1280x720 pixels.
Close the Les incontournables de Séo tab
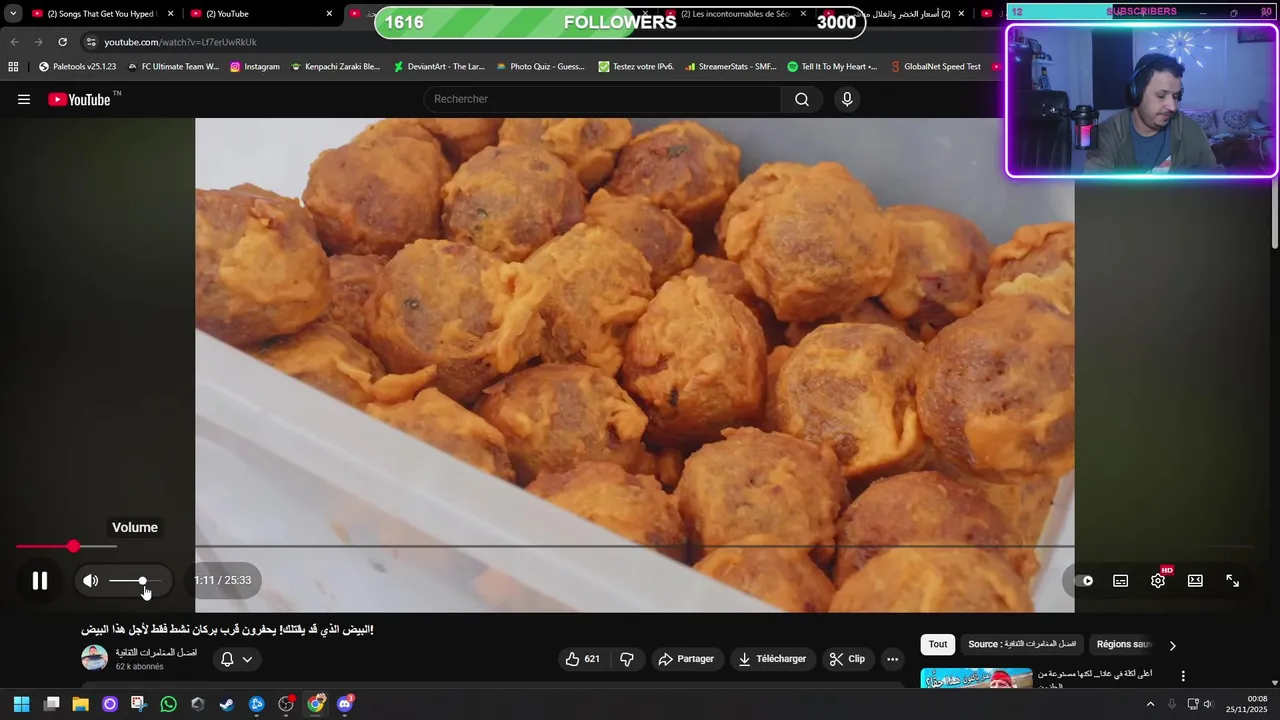pos(803,14)
